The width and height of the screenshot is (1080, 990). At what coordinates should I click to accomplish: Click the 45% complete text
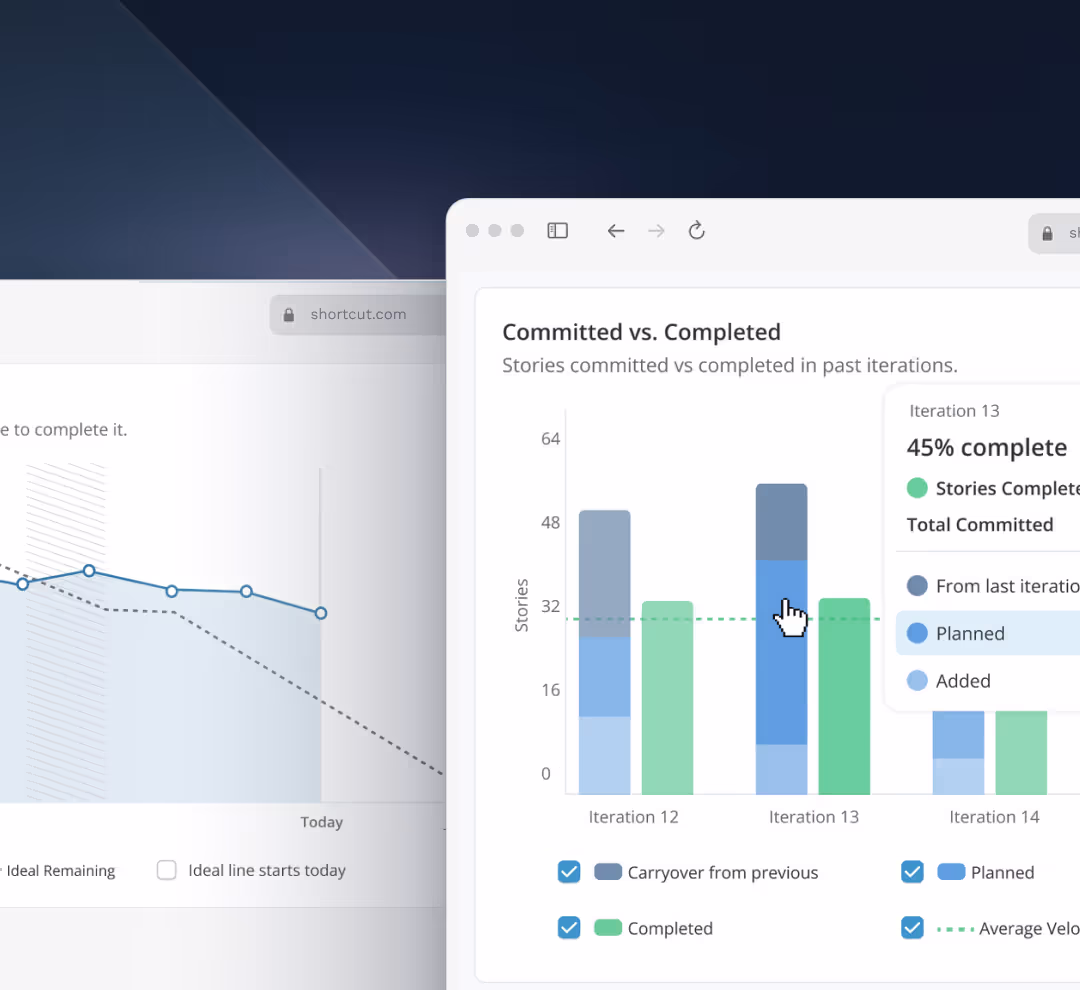click(986, 448)
